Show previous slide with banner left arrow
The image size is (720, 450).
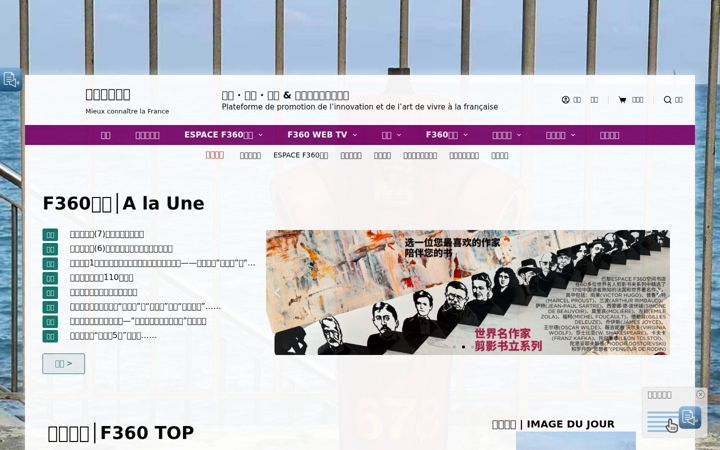tap(277, 292)
